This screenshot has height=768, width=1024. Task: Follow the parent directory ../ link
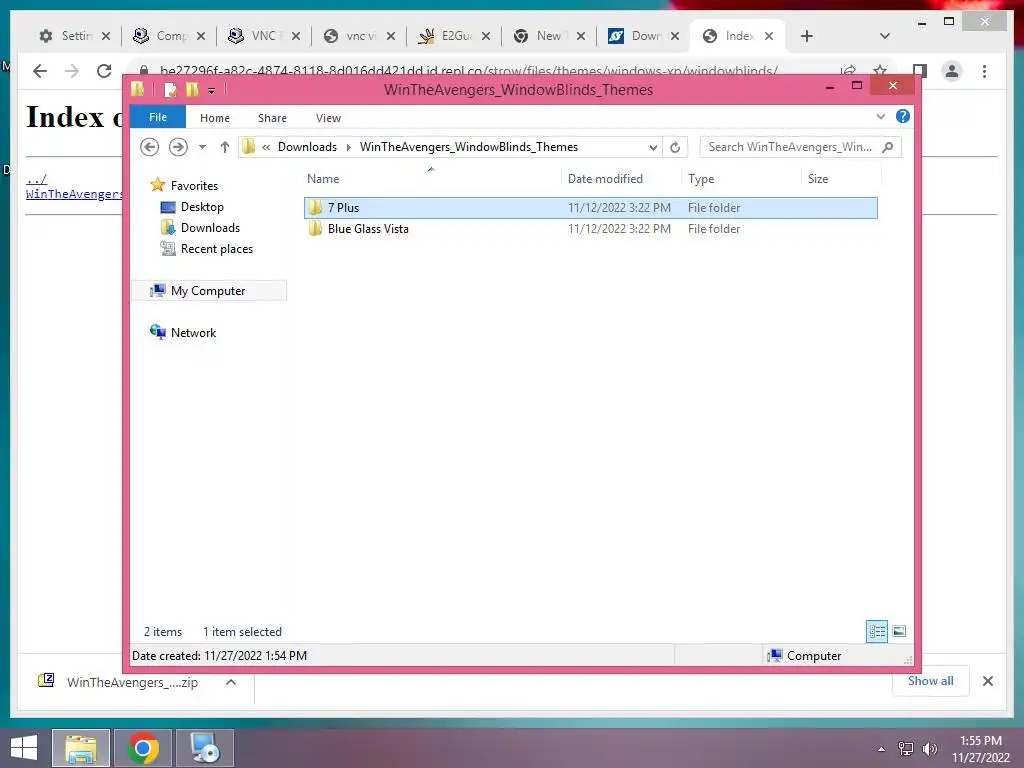(36, 180)
